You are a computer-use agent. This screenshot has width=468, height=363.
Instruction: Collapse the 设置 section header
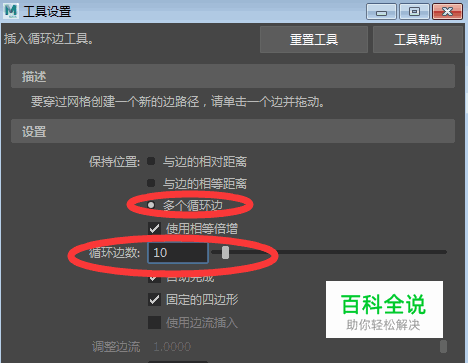[233, 131]
